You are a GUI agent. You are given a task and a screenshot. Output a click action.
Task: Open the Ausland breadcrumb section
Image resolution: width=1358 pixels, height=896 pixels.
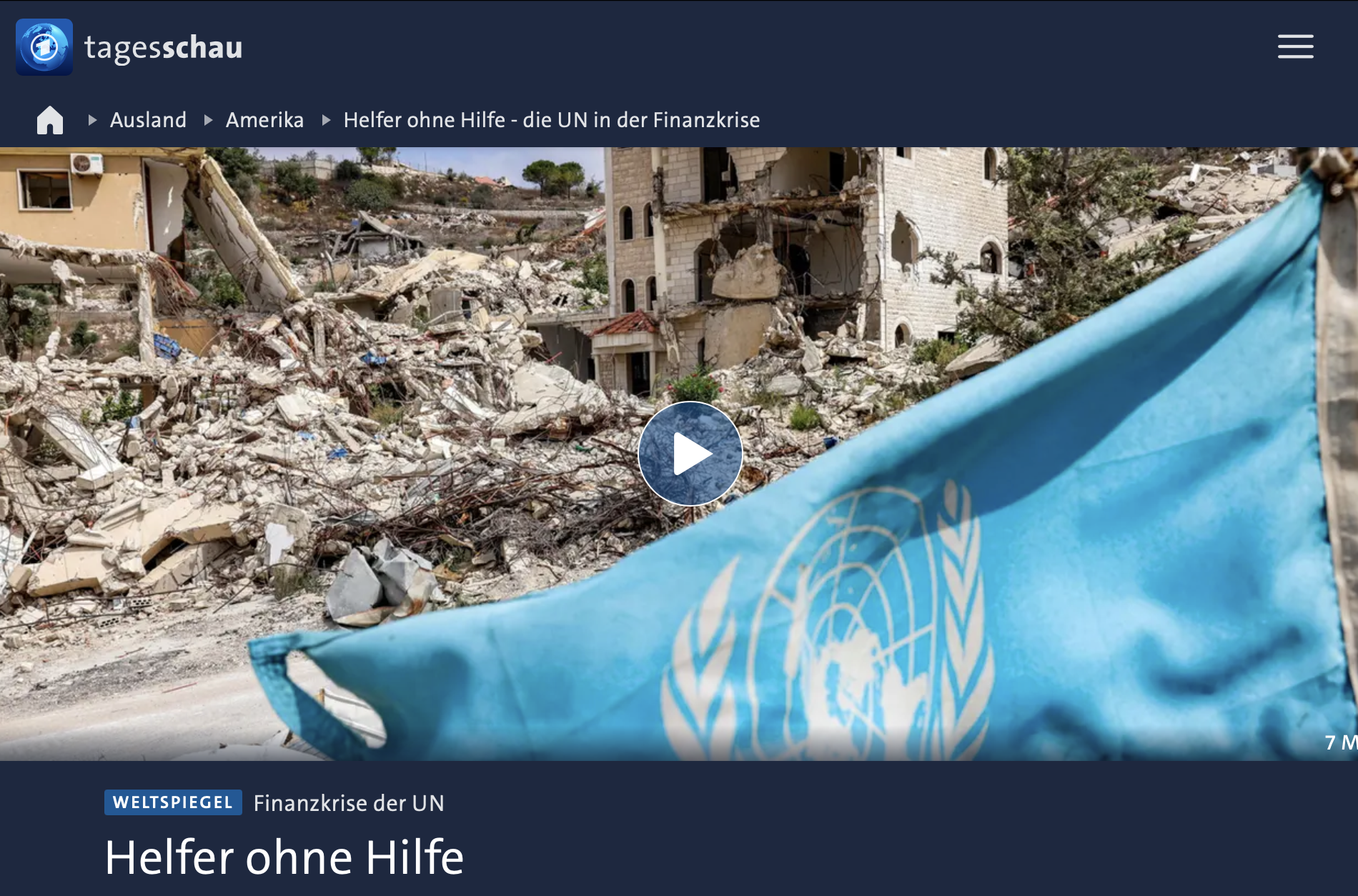click(148, 120)
